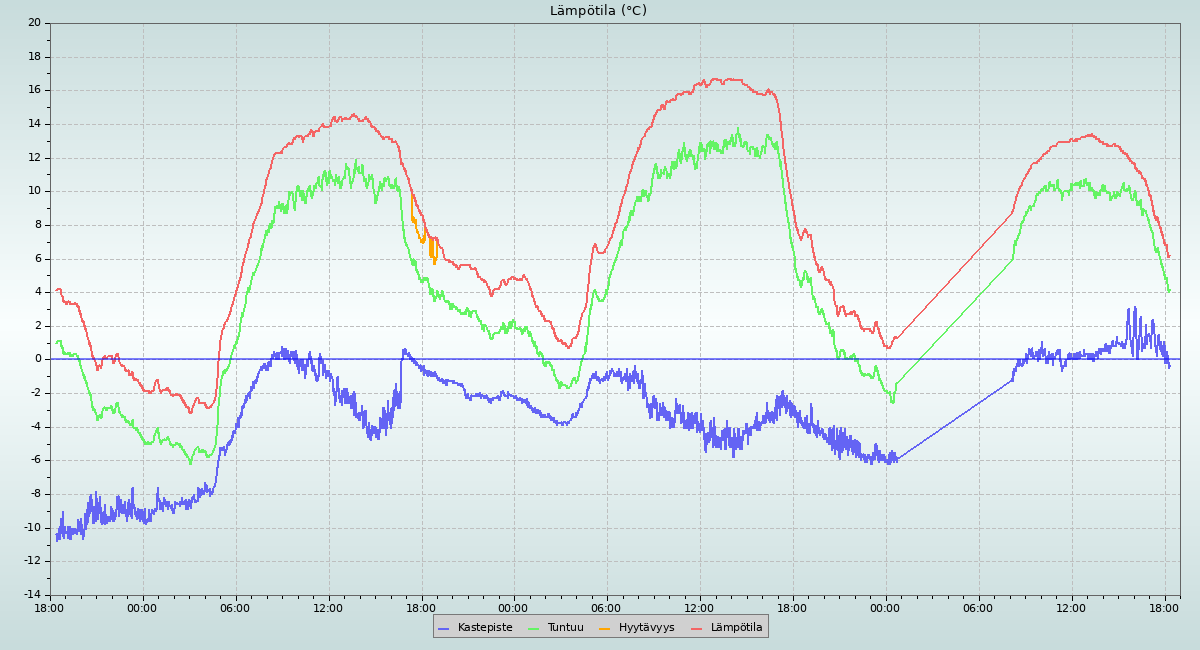Click the leftmost 18:00 x-axis time label
Screen dimensions: 1200x650
click(x=50, y=608)
